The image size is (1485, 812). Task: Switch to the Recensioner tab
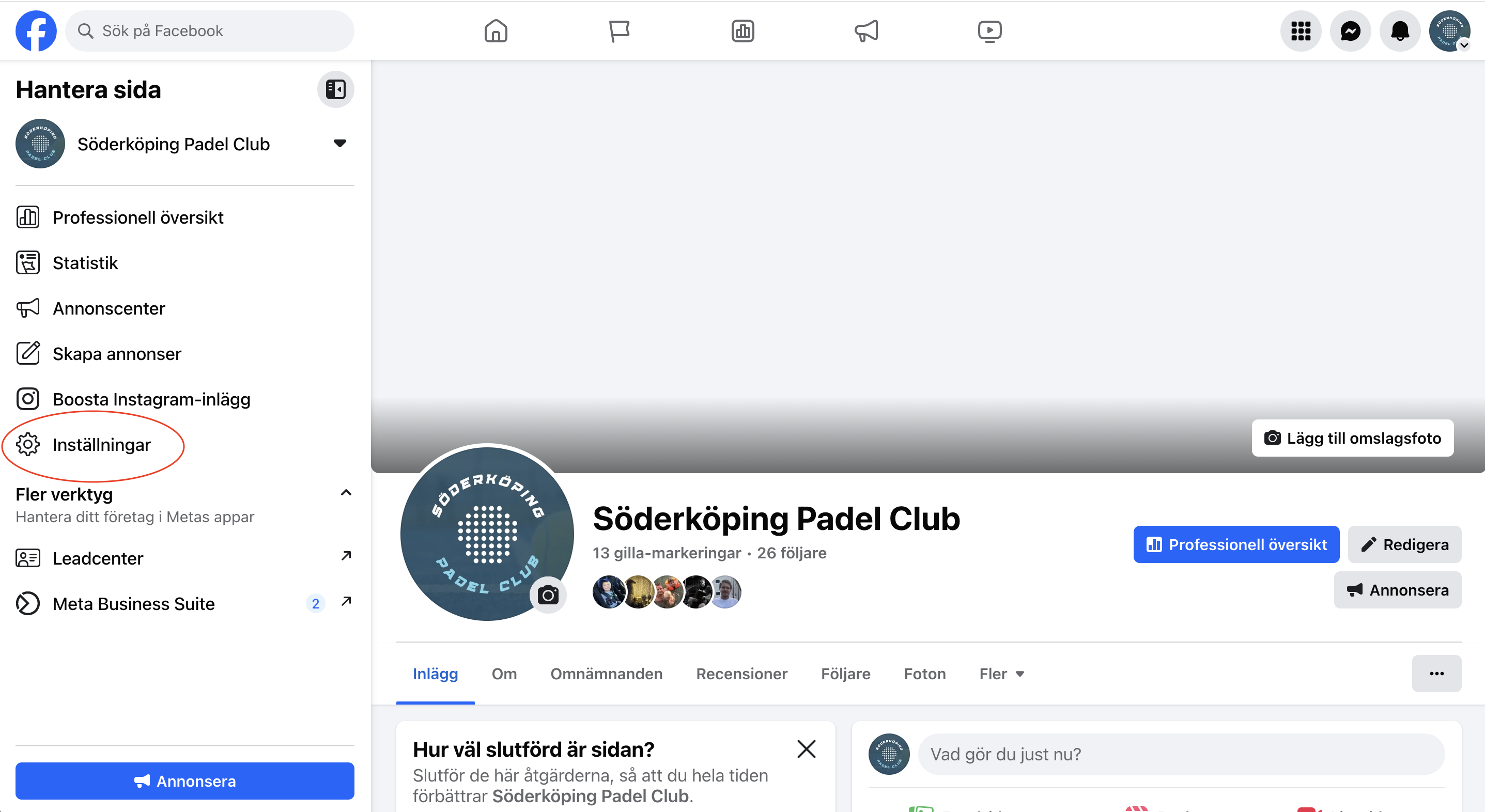pos(741,674)
